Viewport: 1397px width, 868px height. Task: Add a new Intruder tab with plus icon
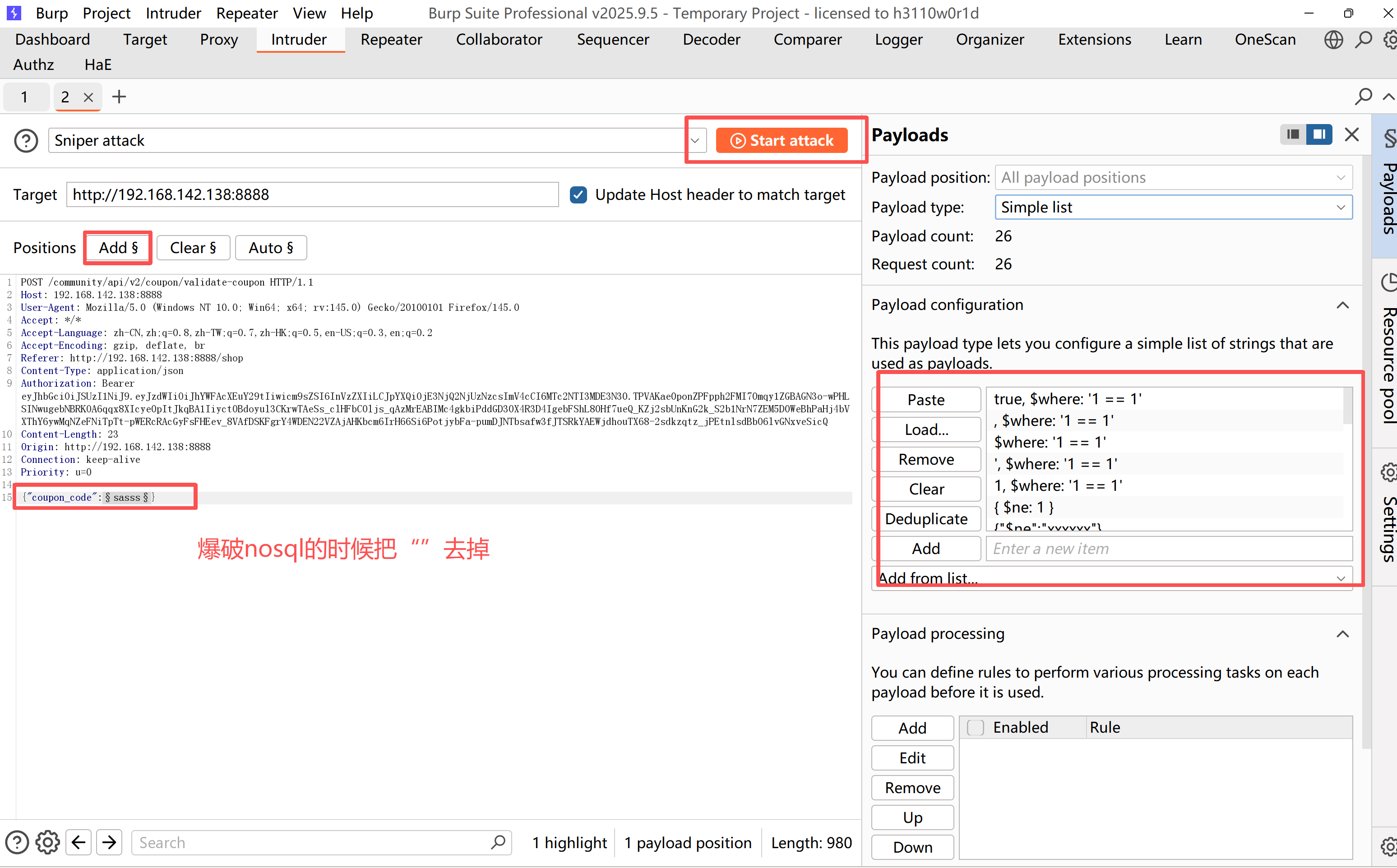tap(119, 97)
